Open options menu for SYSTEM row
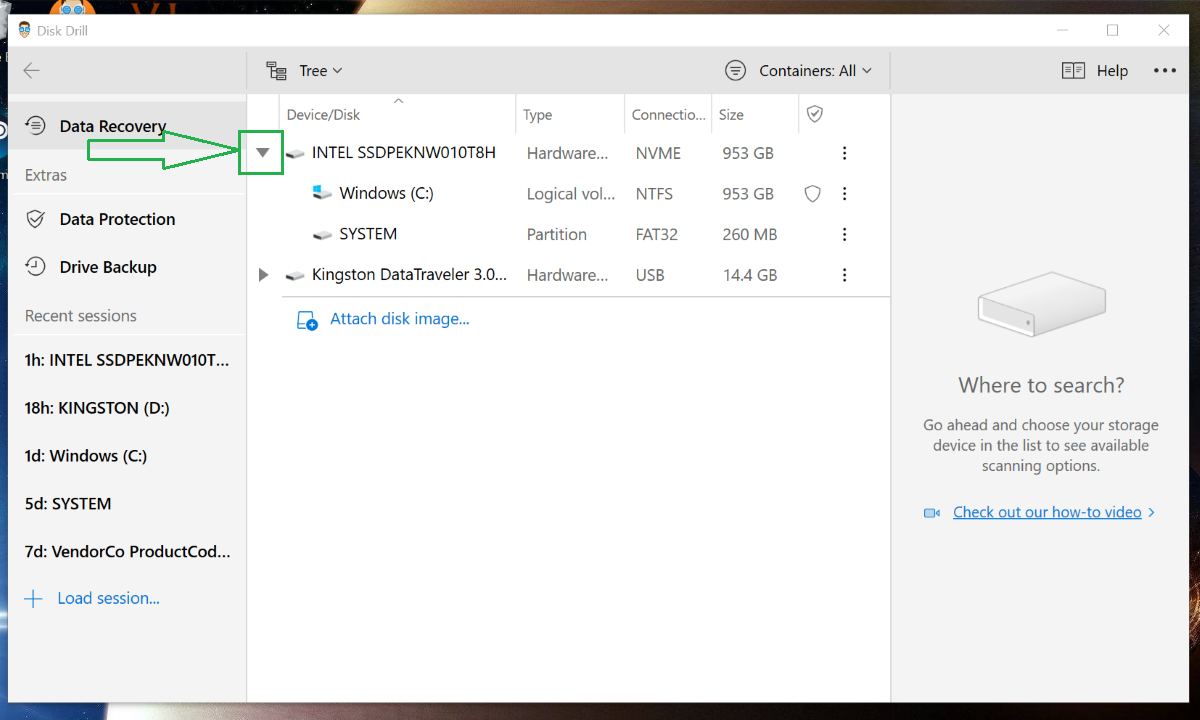 point(845,234)
